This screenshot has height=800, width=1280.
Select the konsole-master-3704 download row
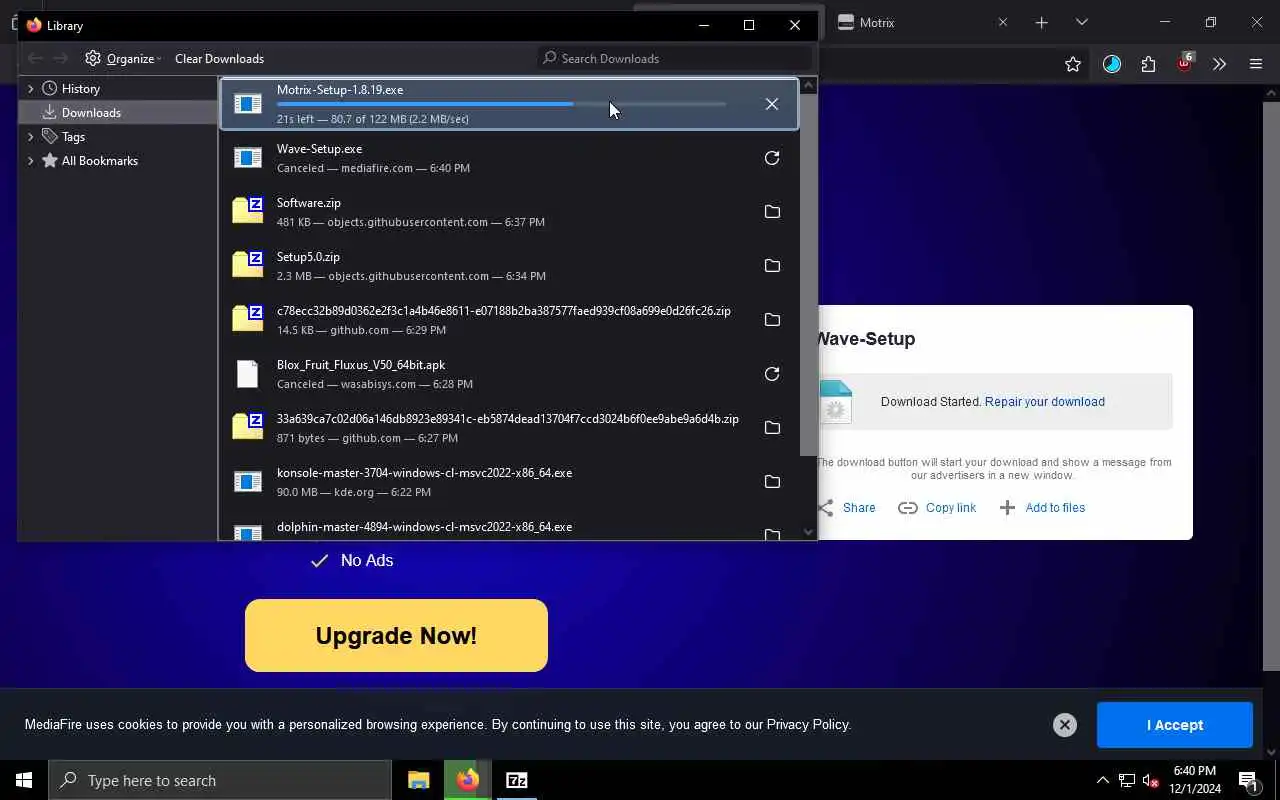(508, 482)
